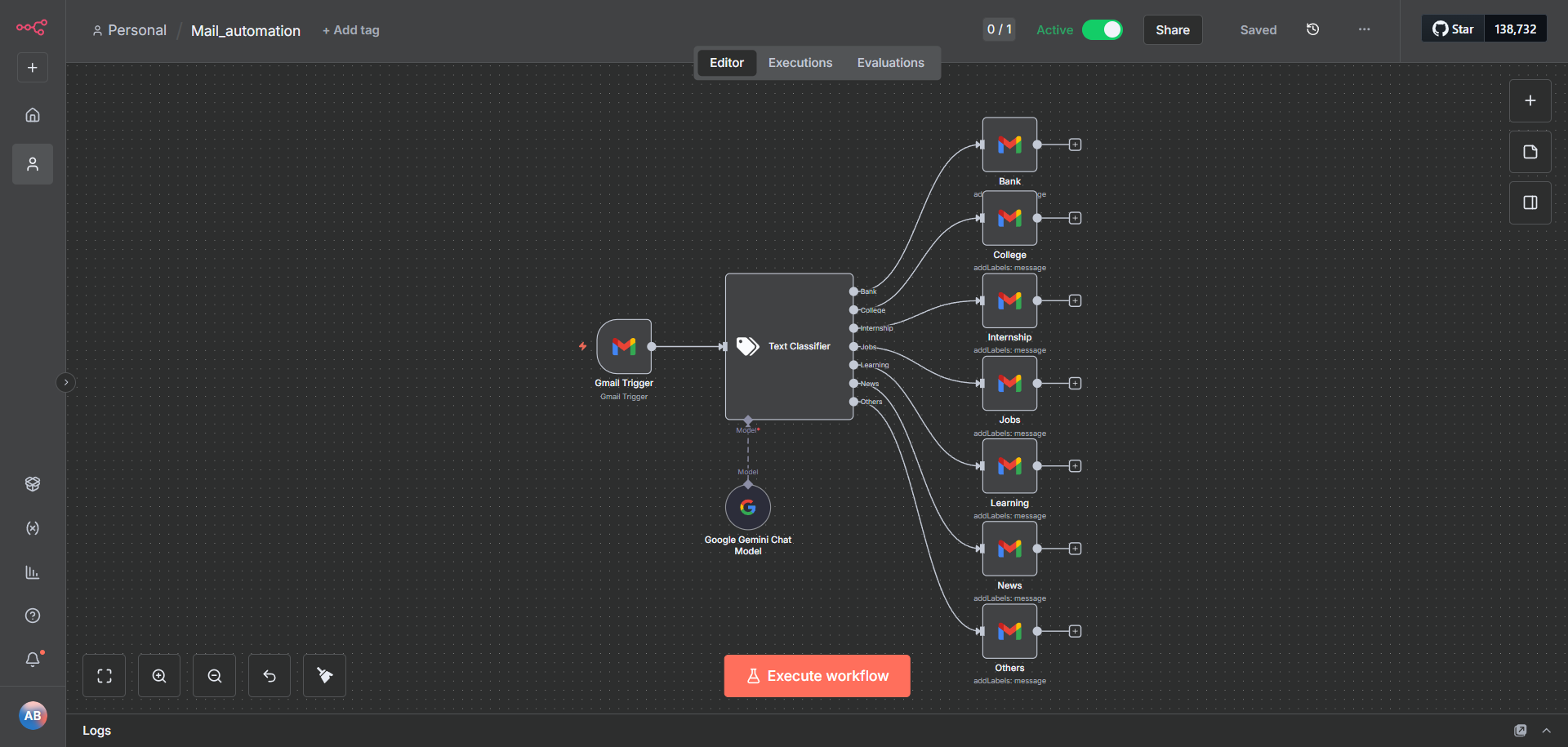This screenshot has height=747, width=1568.
Task: Zoom out on the canvas
Action: [215, 676]
